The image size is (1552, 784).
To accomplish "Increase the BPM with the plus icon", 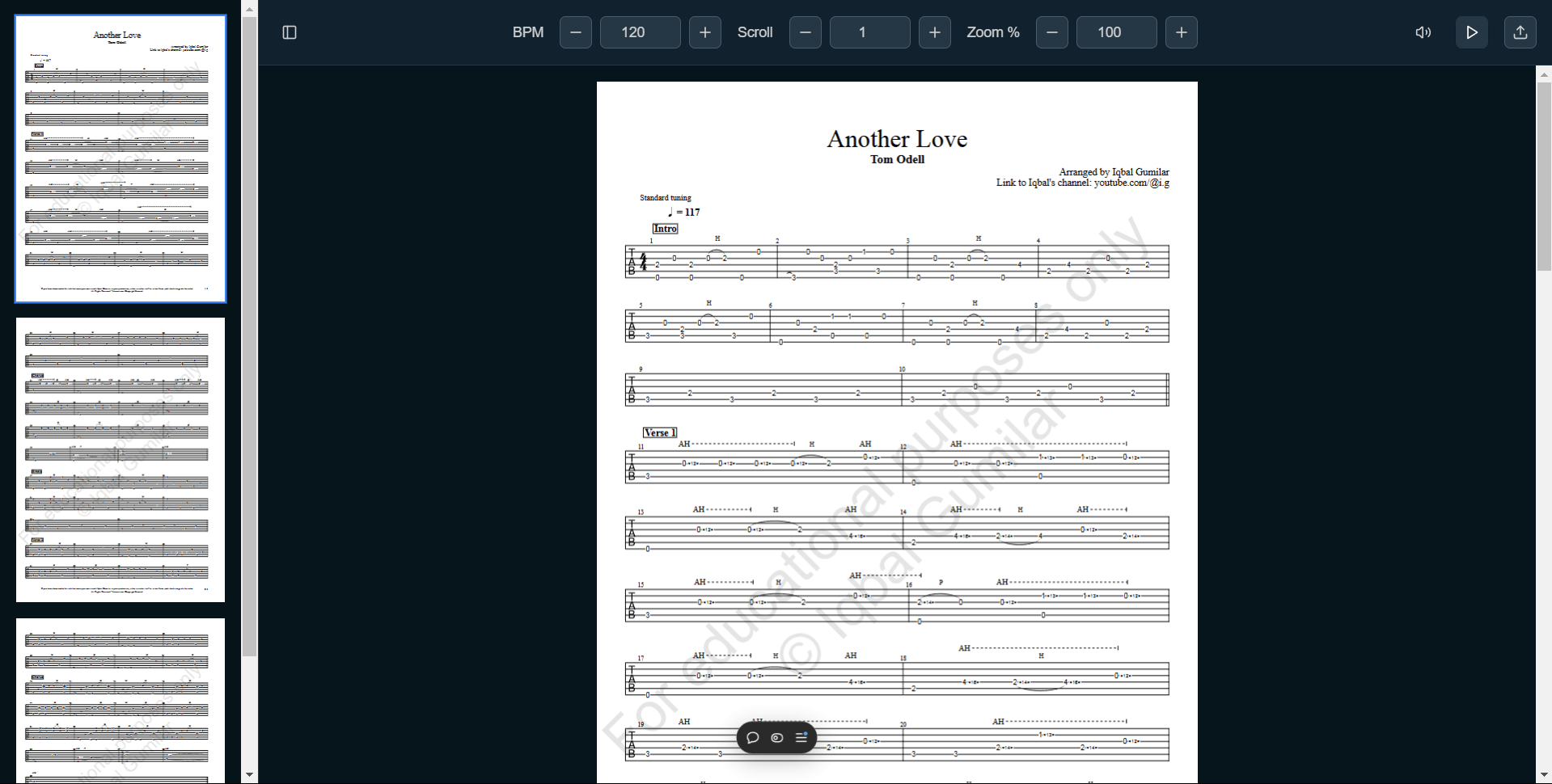I will [x=704, y=32].
